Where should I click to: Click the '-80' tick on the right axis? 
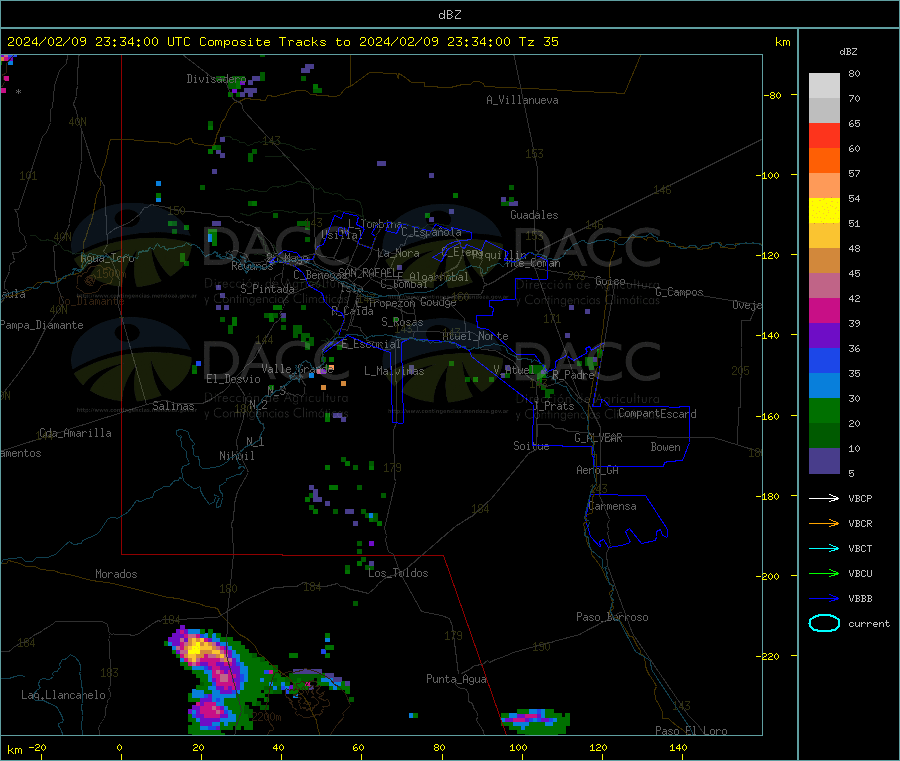click(x=773, y=95)
